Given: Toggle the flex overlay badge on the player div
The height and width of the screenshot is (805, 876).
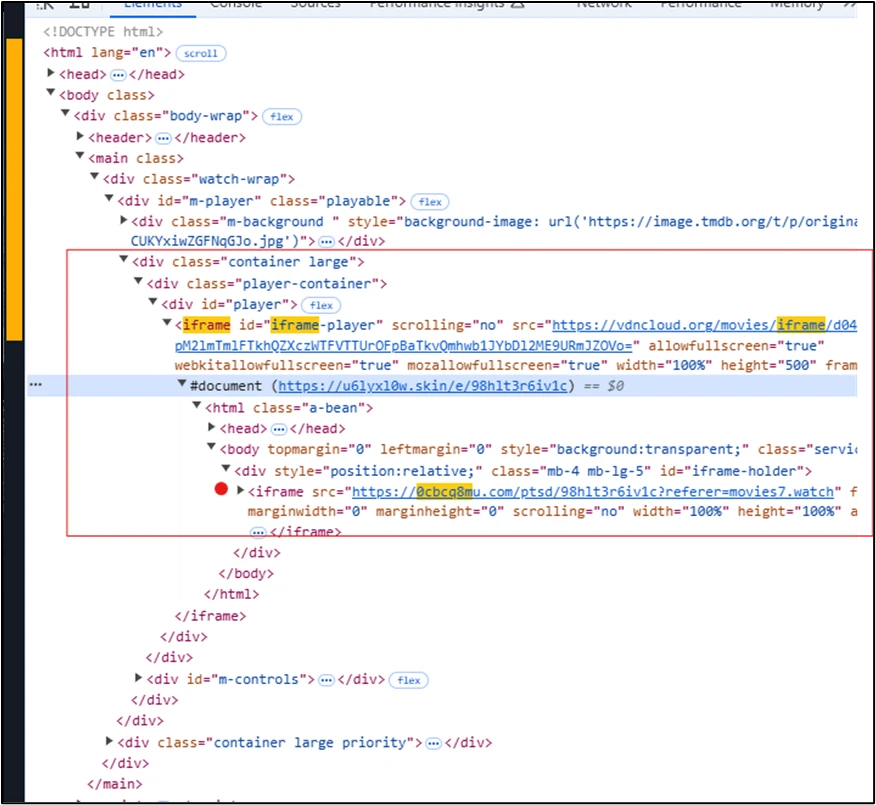Looking at the screenshot, I should point(320,304).
